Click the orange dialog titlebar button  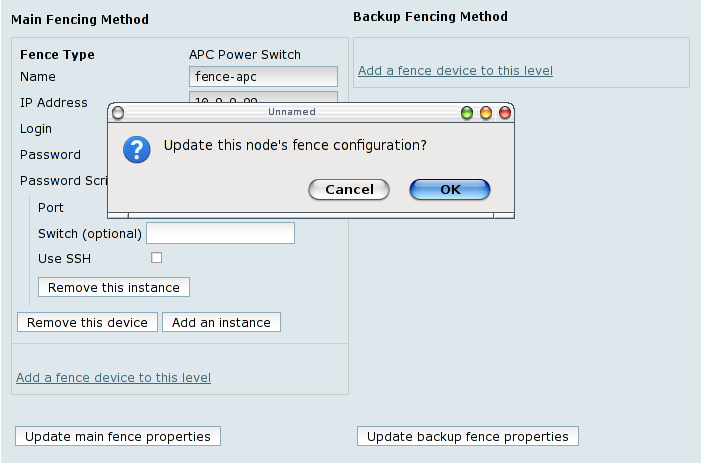click(x=486, y=113)
